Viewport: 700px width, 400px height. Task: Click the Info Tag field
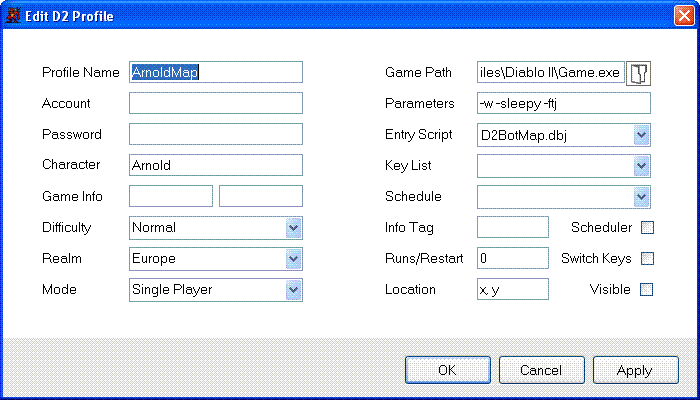[x=512, y=227]
